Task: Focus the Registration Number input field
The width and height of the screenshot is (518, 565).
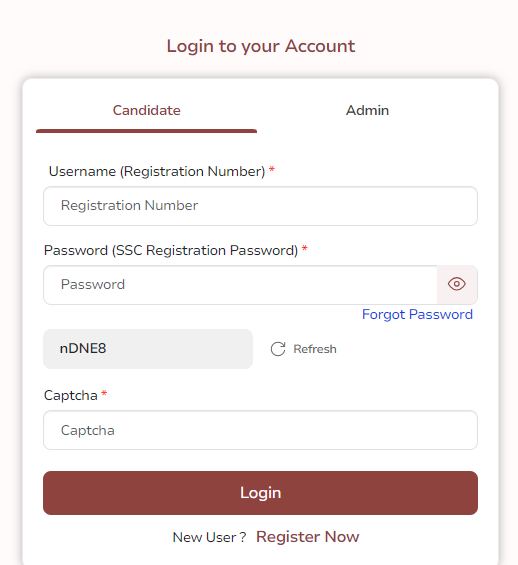Action: click(x=260, y=206)
